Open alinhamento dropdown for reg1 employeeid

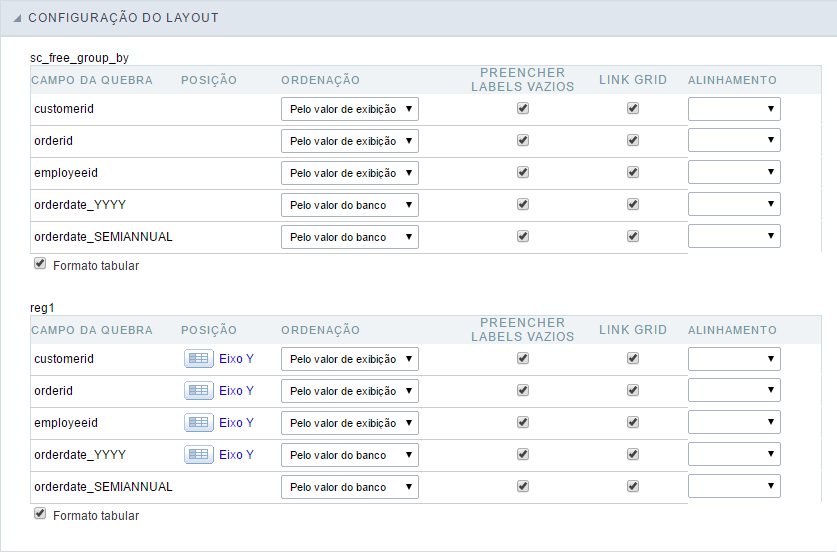click(x=734, y=422)
